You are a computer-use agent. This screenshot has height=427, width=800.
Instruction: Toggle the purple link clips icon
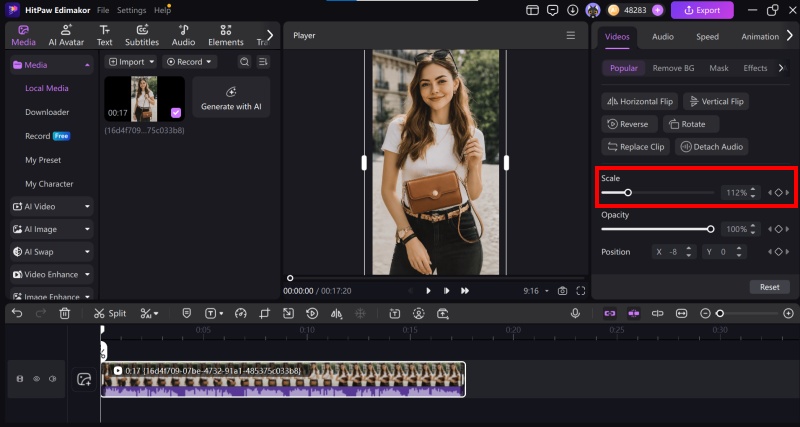click(610, 313)
